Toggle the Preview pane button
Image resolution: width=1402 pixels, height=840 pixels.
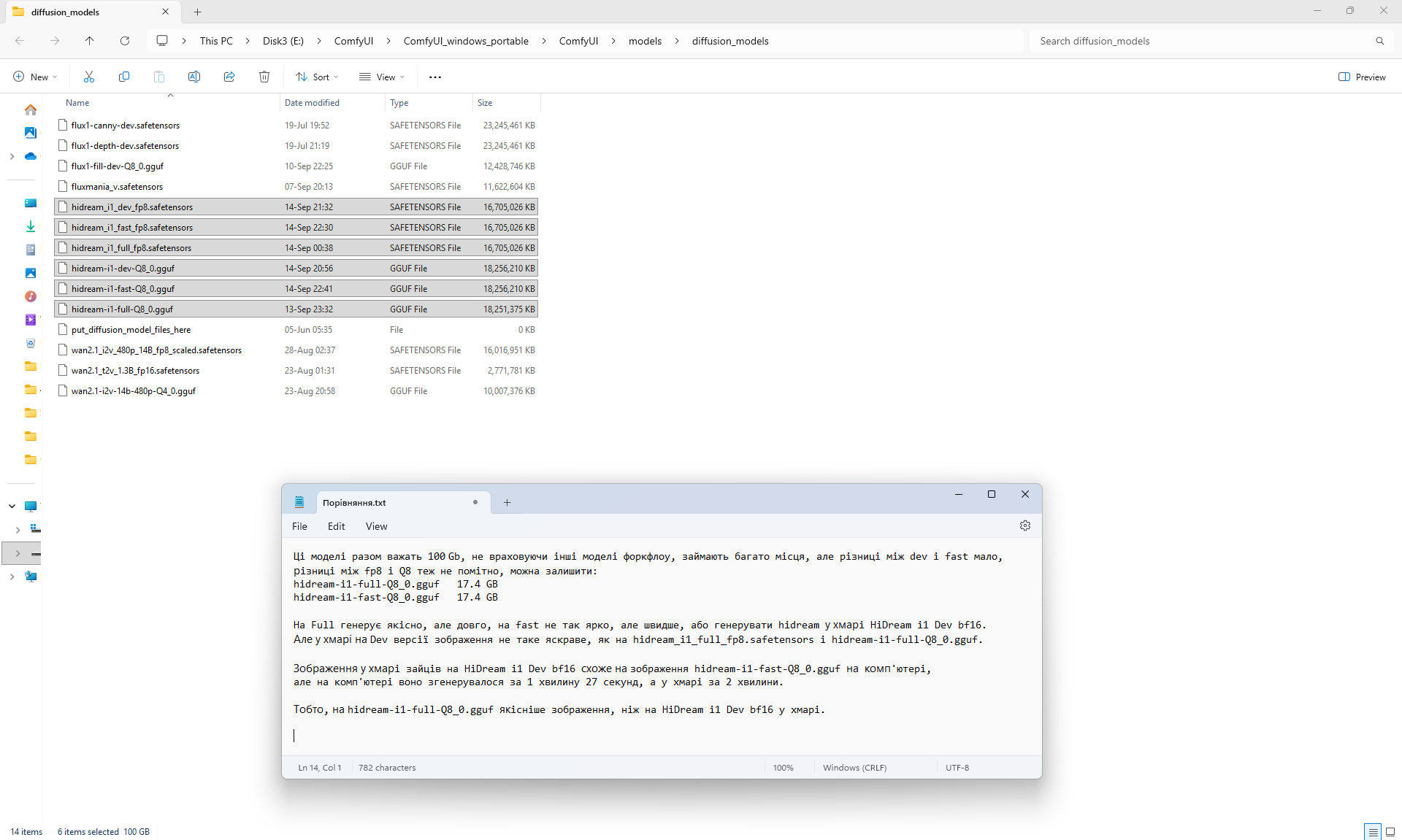[x=1362, y=77]
